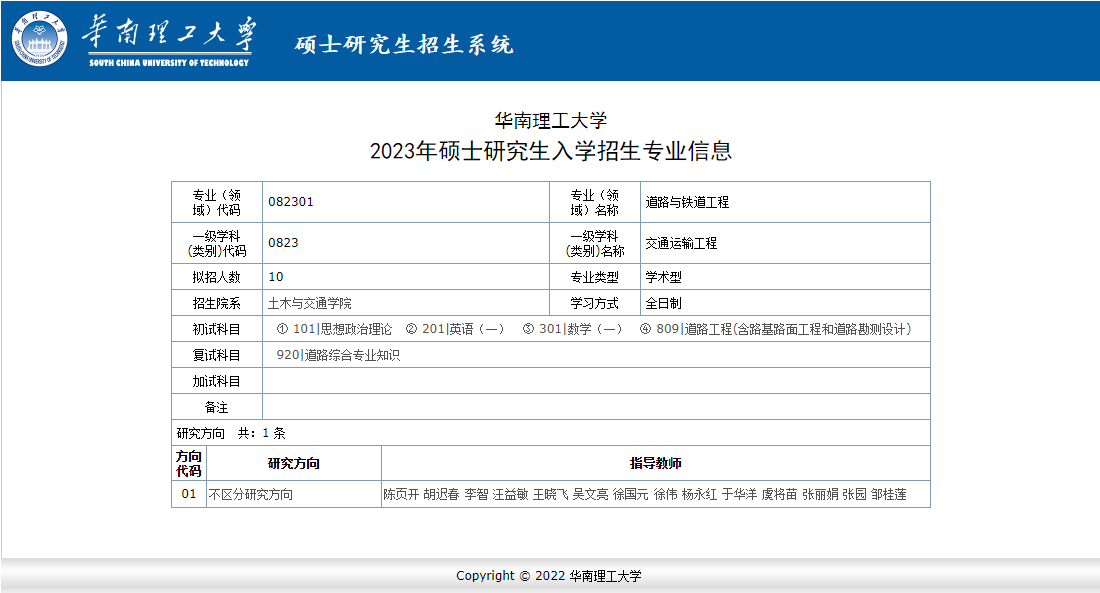
Task: Click advisor name 胡迟春
Action: [441, 494]
